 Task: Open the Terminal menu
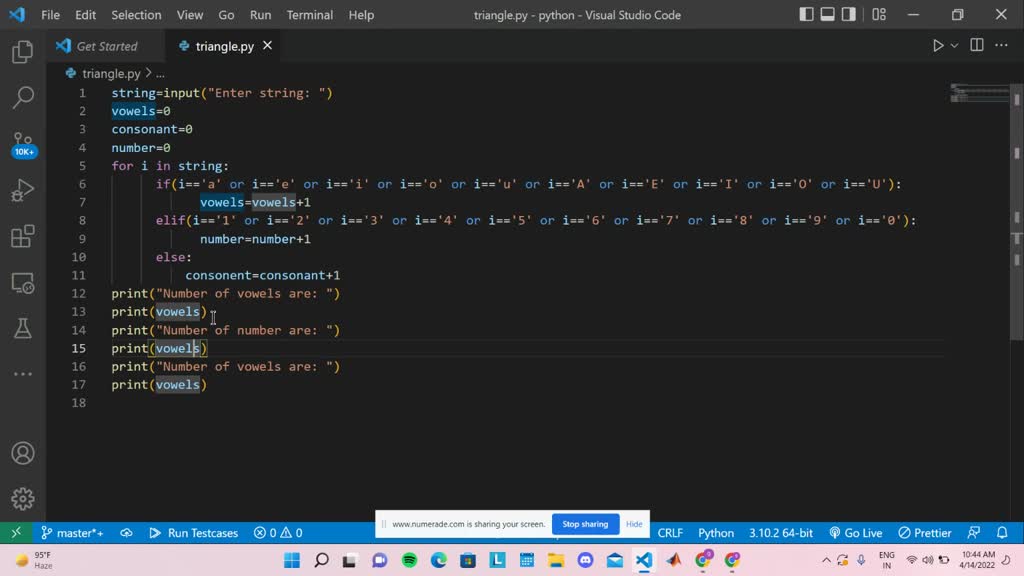pos(309,14)
